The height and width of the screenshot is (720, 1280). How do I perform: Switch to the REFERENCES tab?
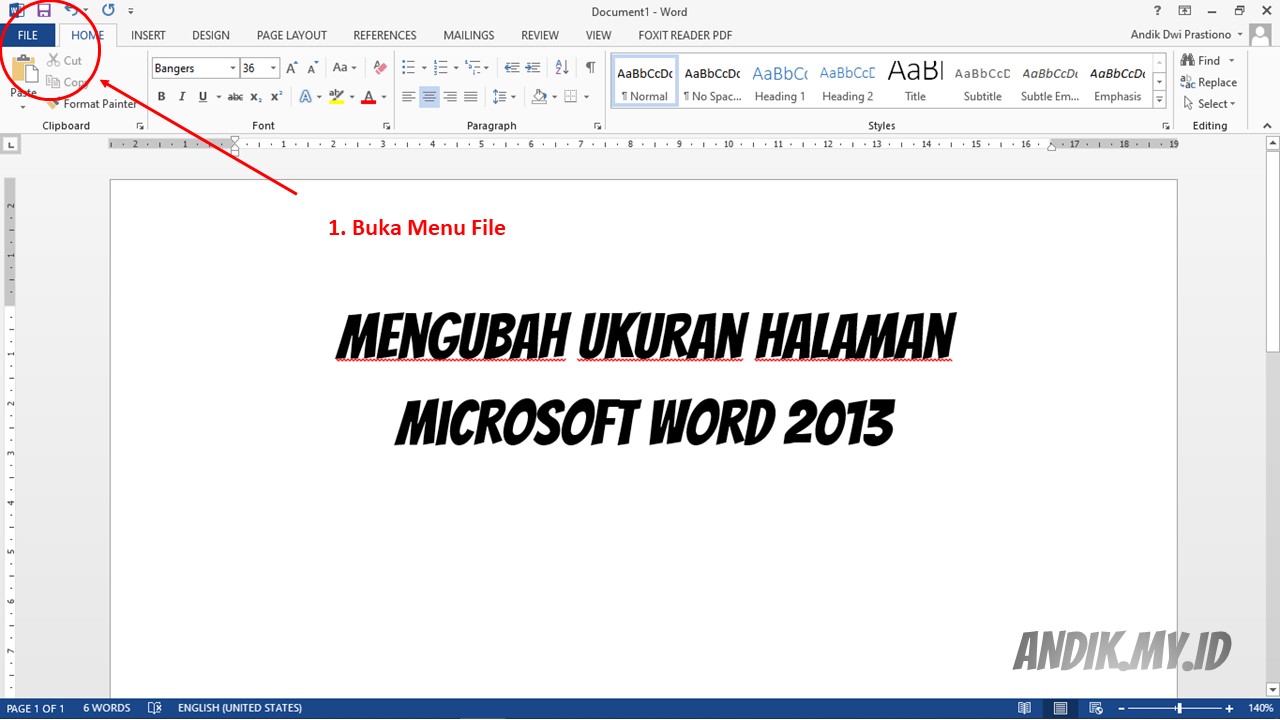tap(385, 35)
